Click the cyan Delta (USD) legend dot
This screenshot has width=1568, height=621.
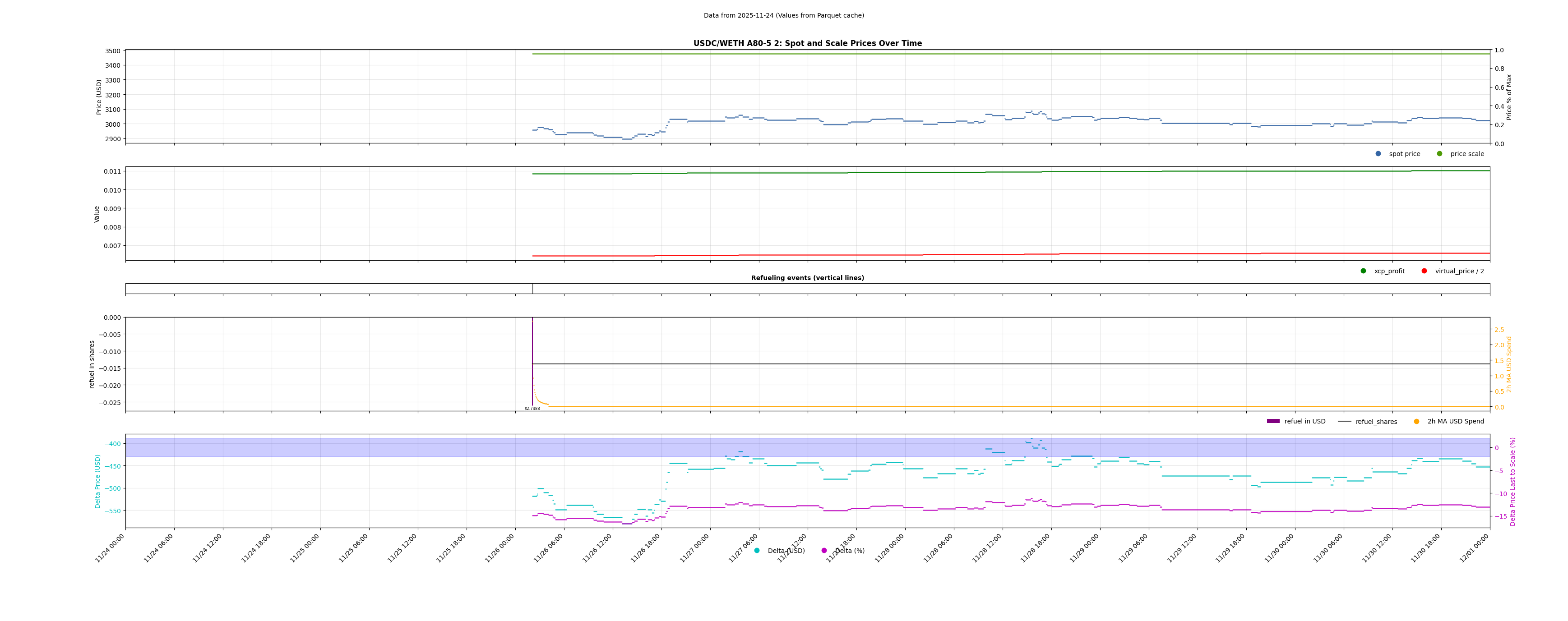click(x=757, y=551)
